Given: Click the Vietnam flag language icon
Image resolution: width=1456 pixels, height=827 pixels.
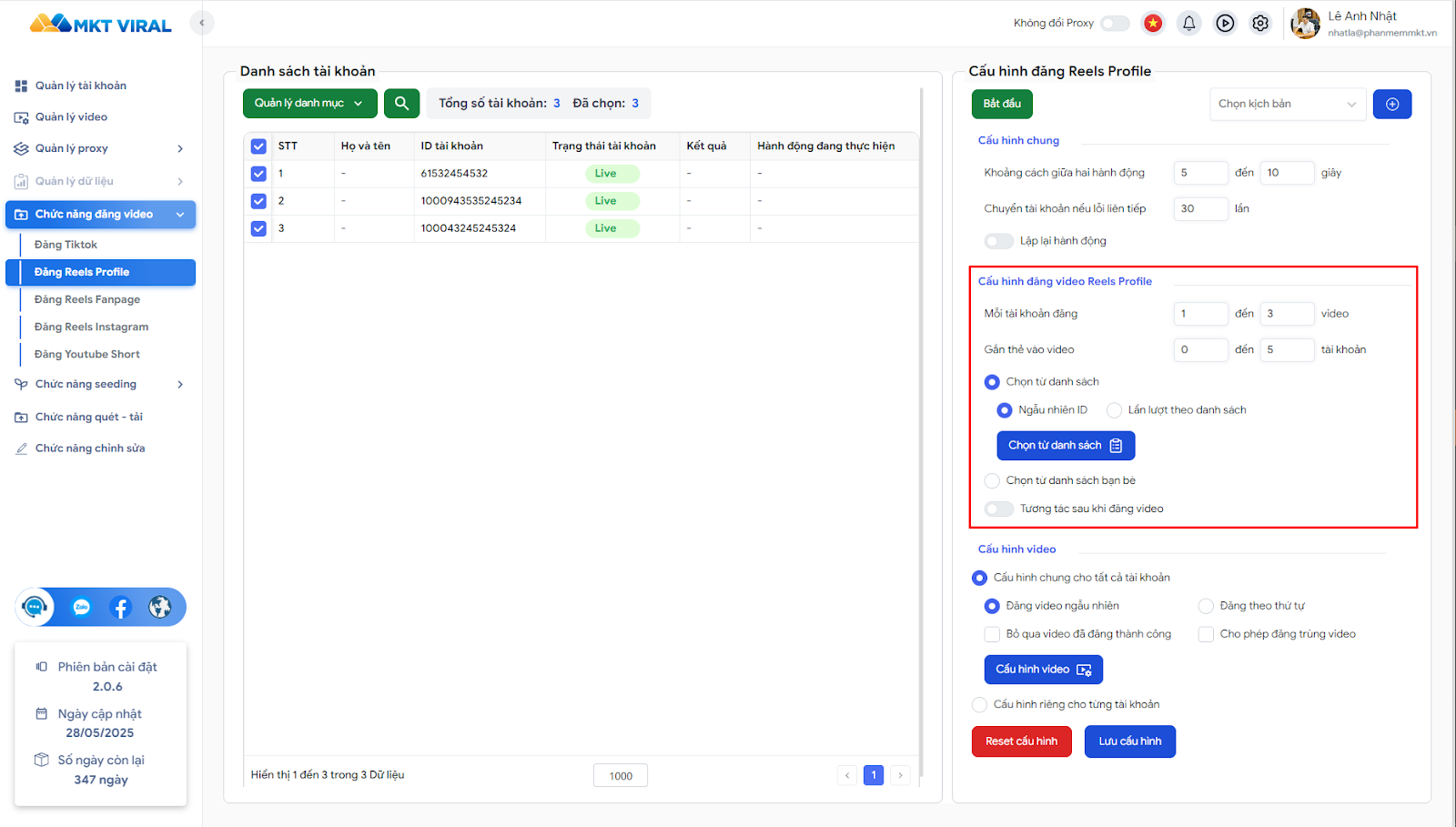Looking at the screenshot, I should tap(1153, 24).
